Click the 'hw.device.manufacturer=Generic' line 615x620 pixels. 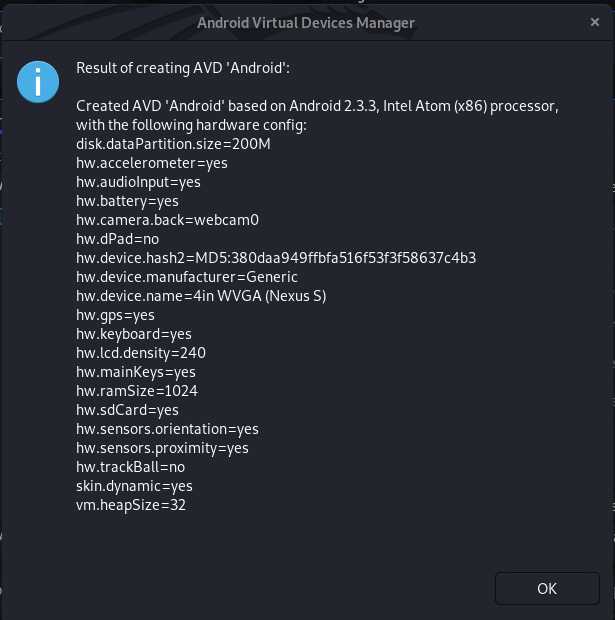pos(187,277)
